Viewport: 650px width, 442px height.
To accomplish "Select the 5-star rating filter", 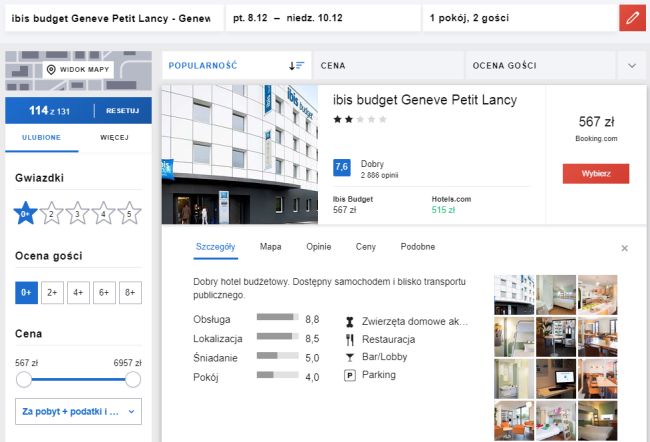I will click(129, 212).
